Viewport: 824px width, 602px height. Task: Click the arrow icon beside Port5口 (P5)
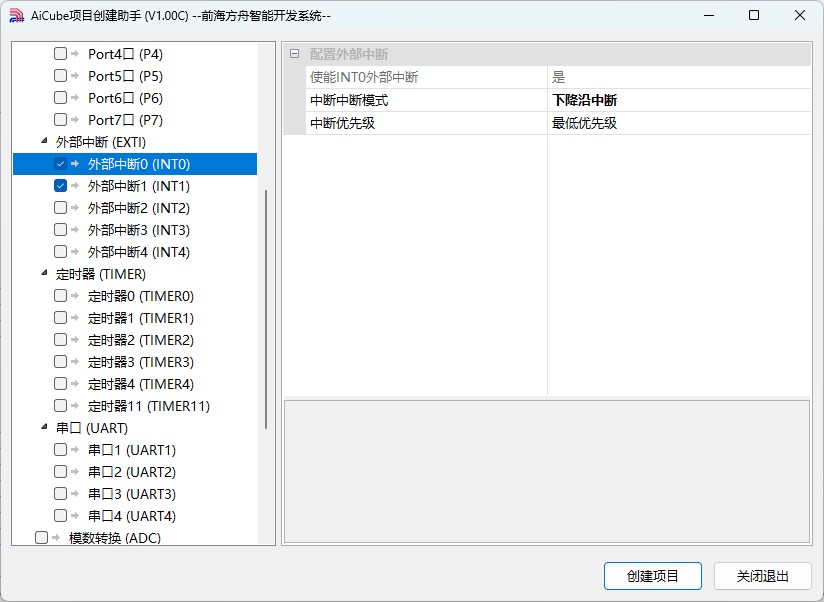75,76
